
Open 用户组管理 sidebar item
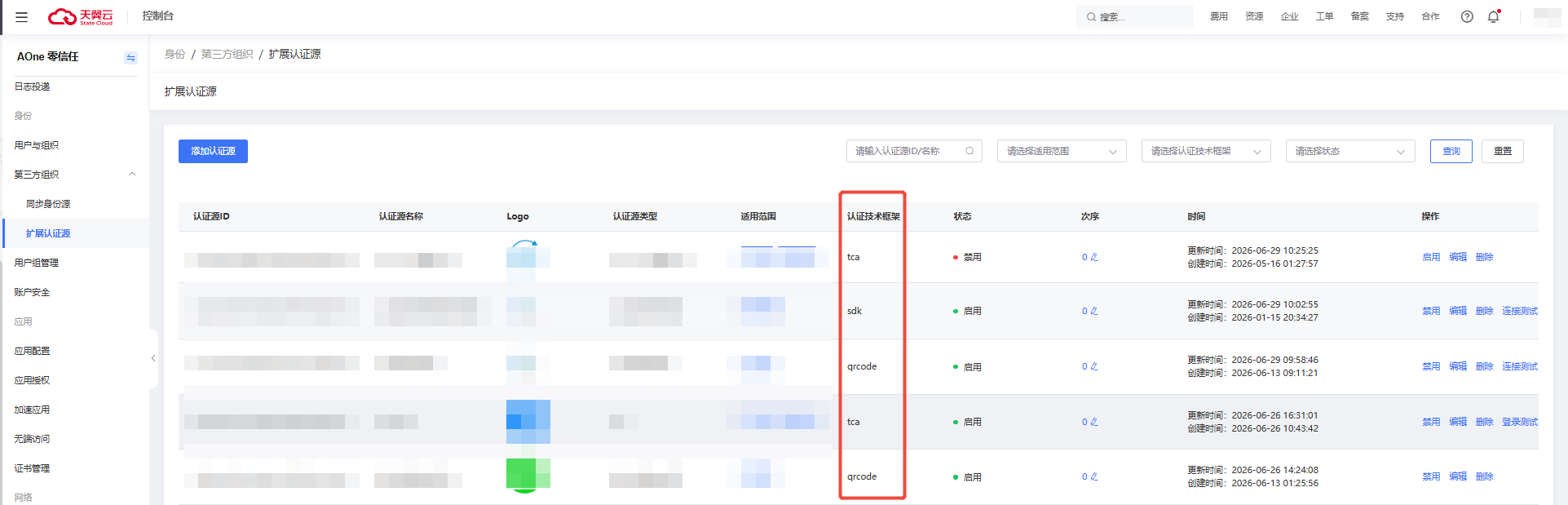[36, 263]
